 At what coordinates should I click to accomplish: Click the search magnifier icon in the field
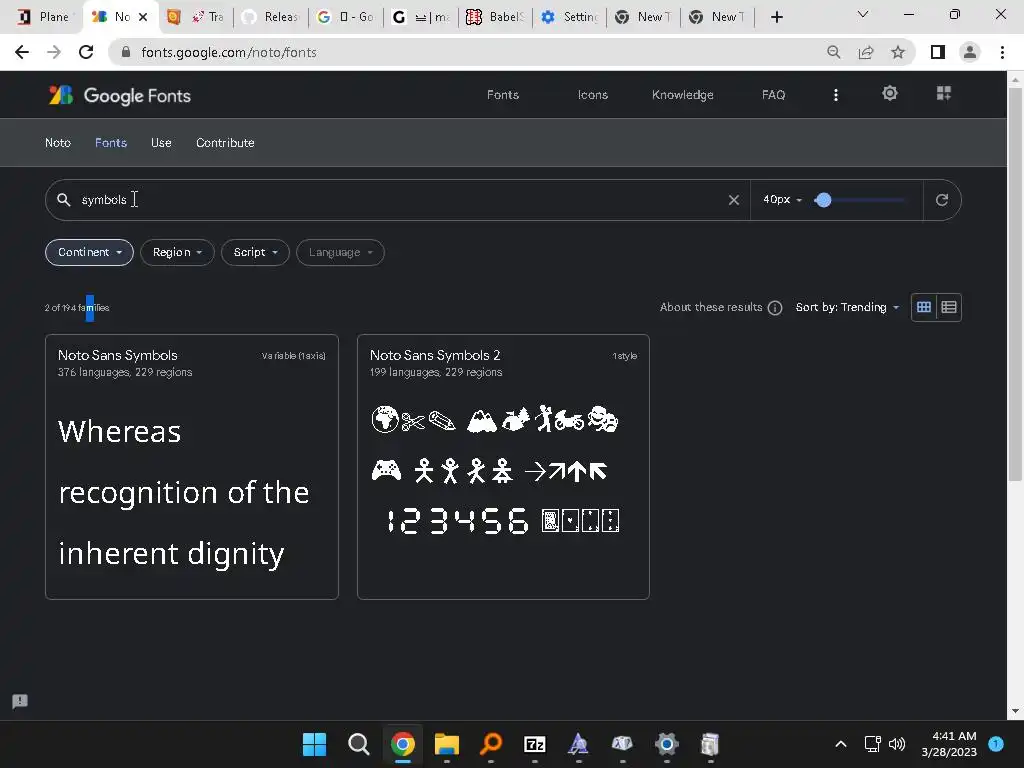coord(63,200)
